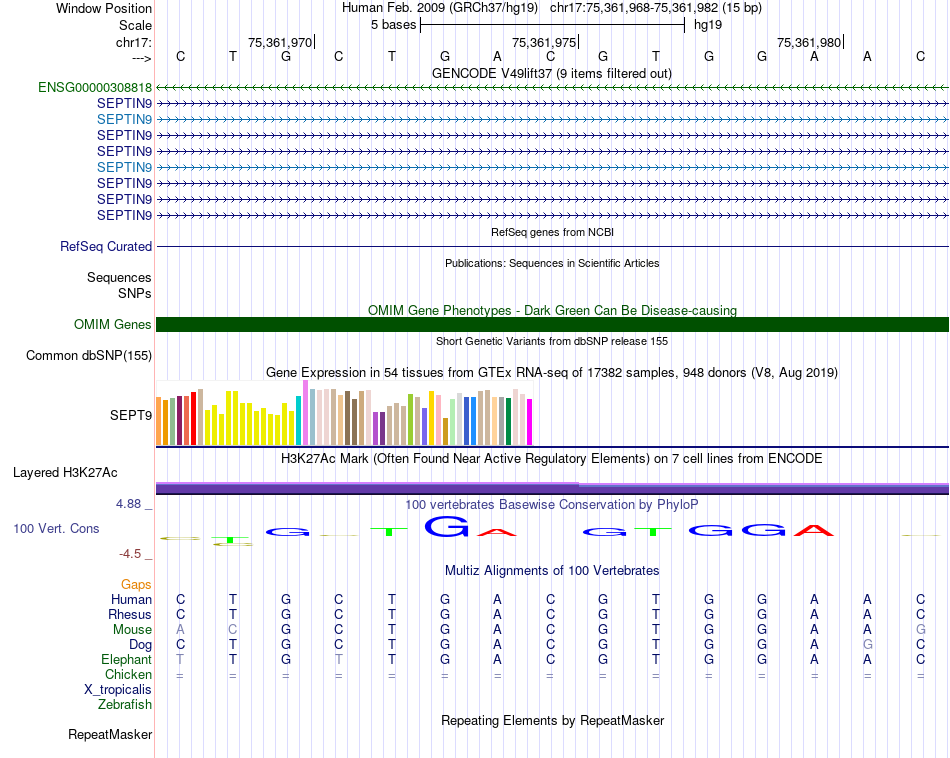Click the tallest pink bar in GTEx chart

(x=305, y=413)
